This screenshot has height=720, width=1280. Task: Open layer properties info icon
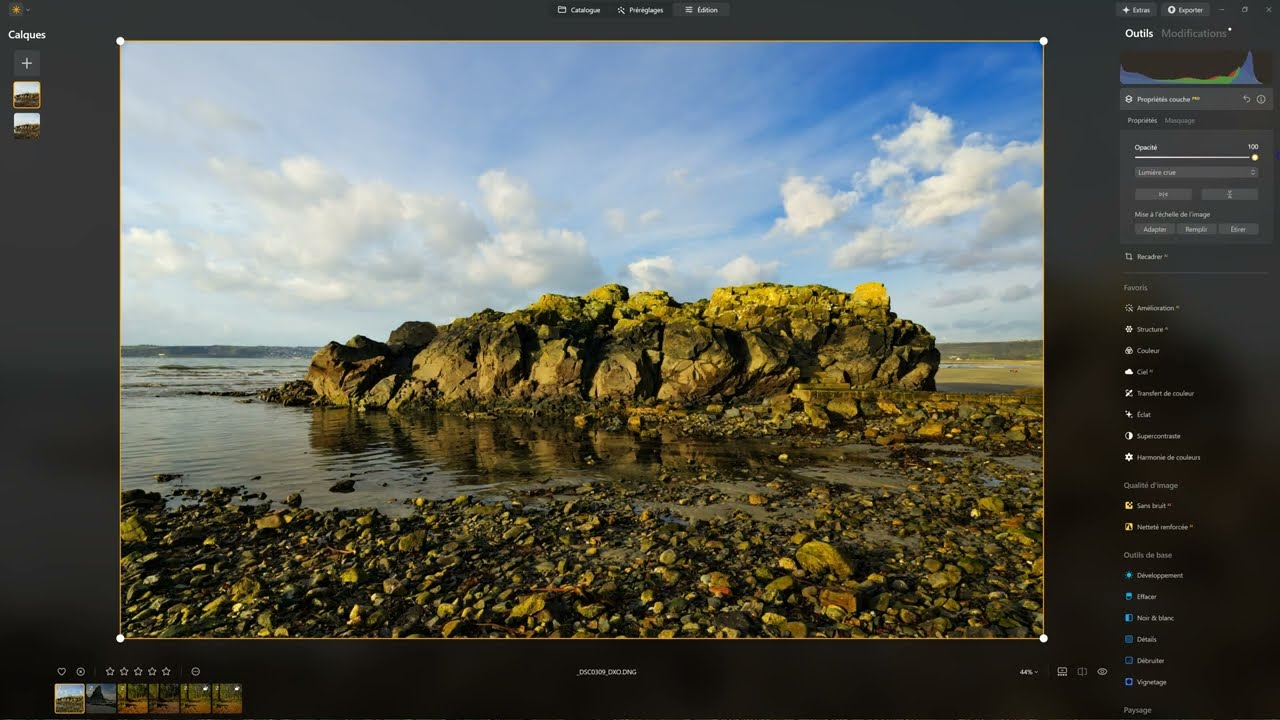click(1261, 99)
